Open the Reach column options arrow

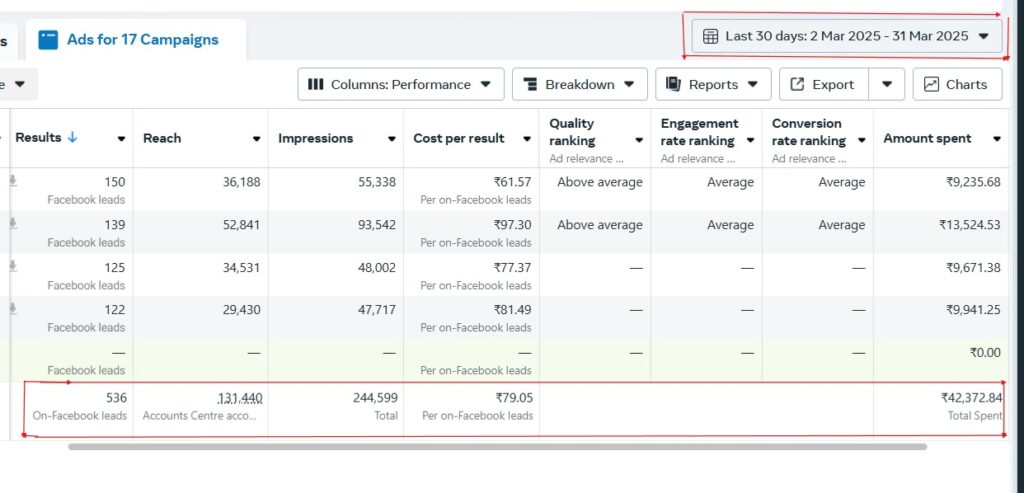257,139
